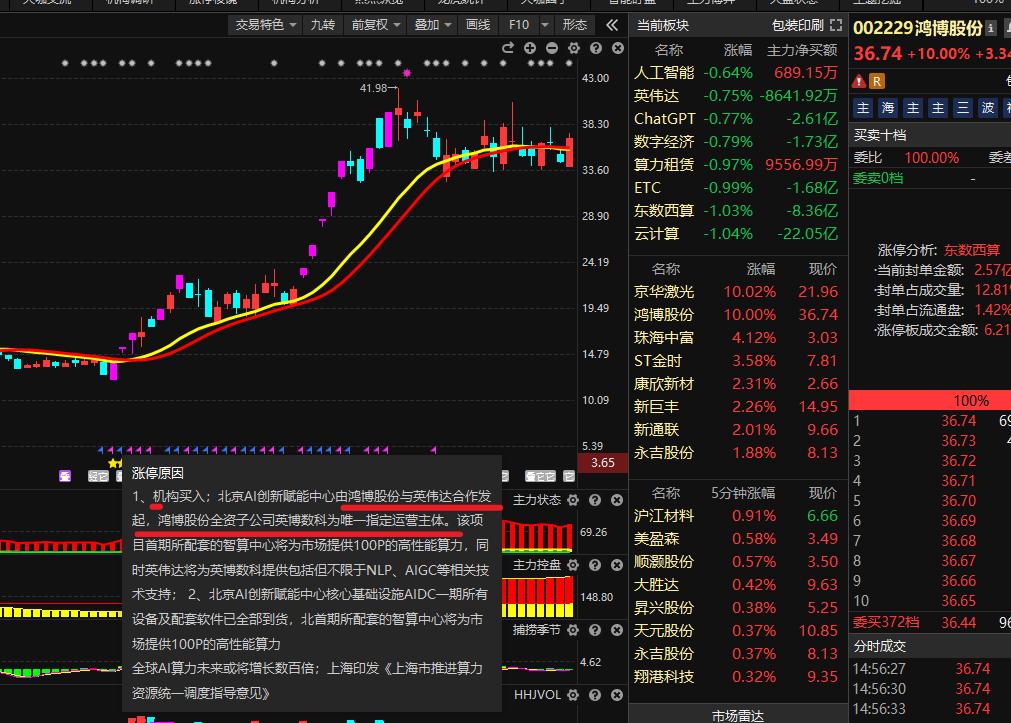Close the main chart indicator with X icon

point(618,48)
